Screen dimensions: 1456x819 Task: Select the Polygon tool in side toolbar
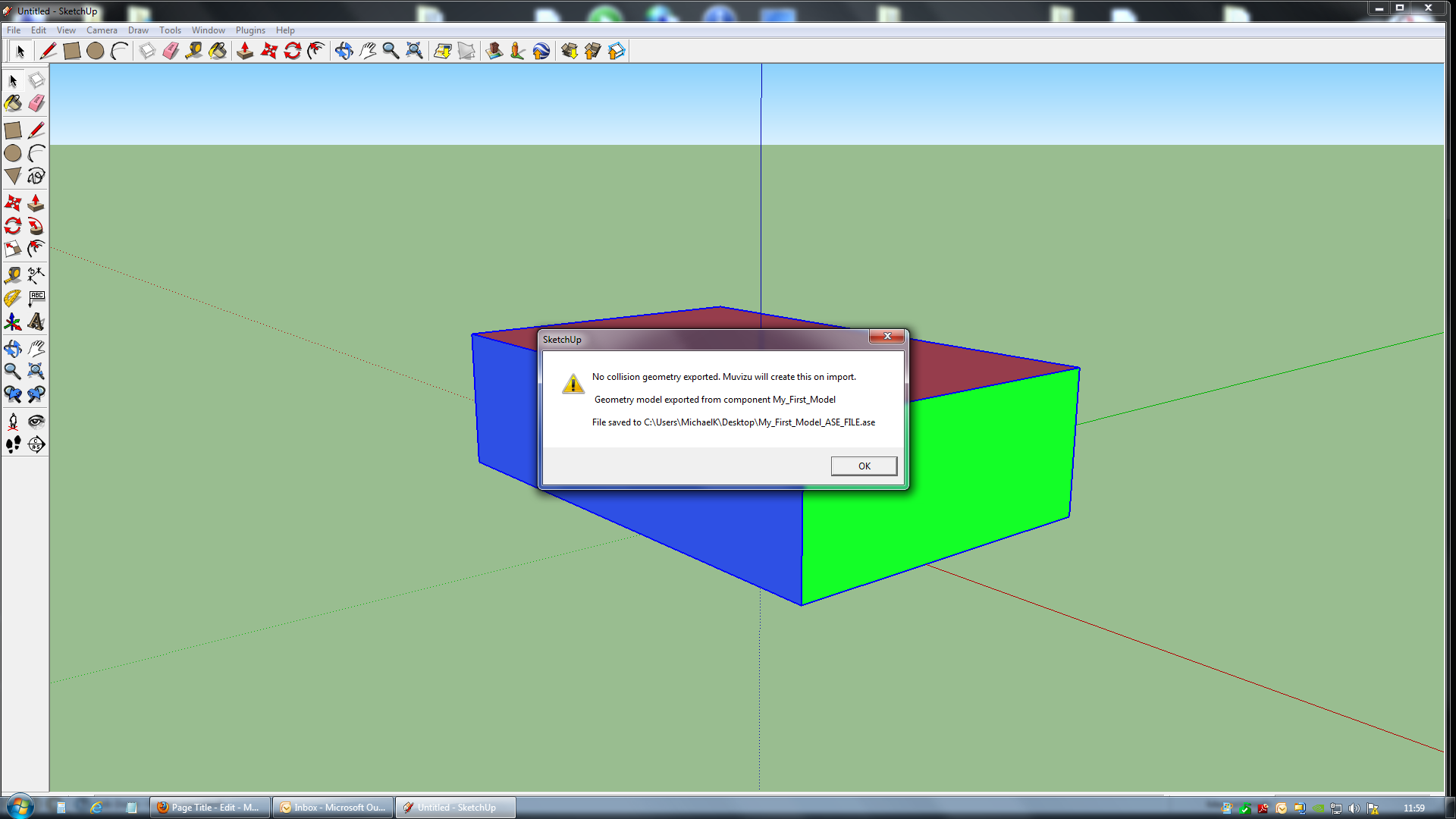13,176
